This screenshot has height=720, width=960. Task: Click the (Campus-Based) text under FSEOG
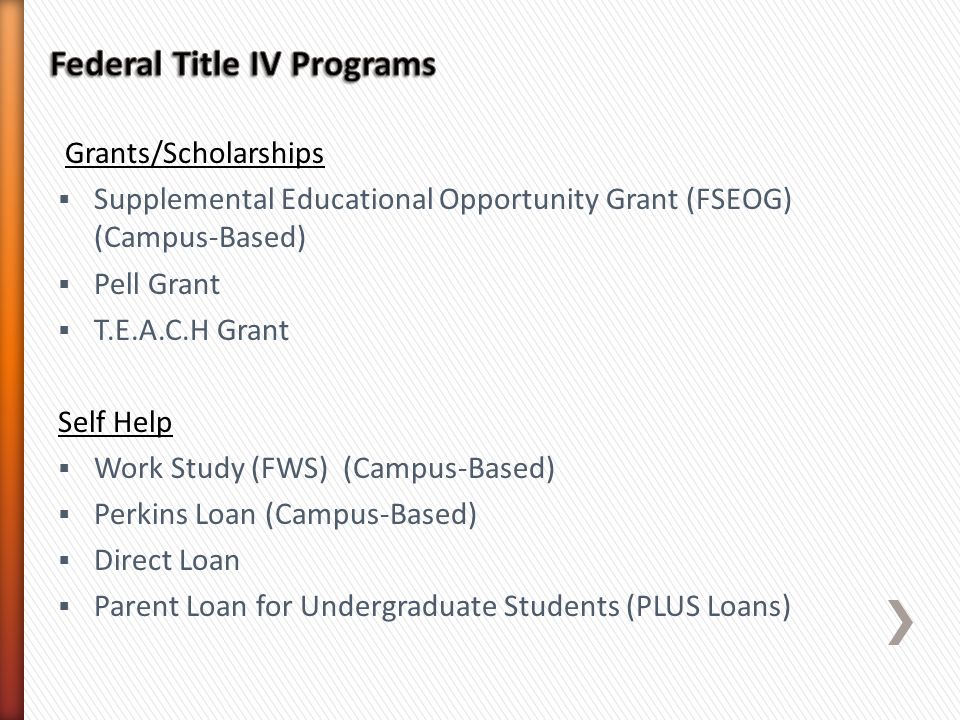coord(200,238)
